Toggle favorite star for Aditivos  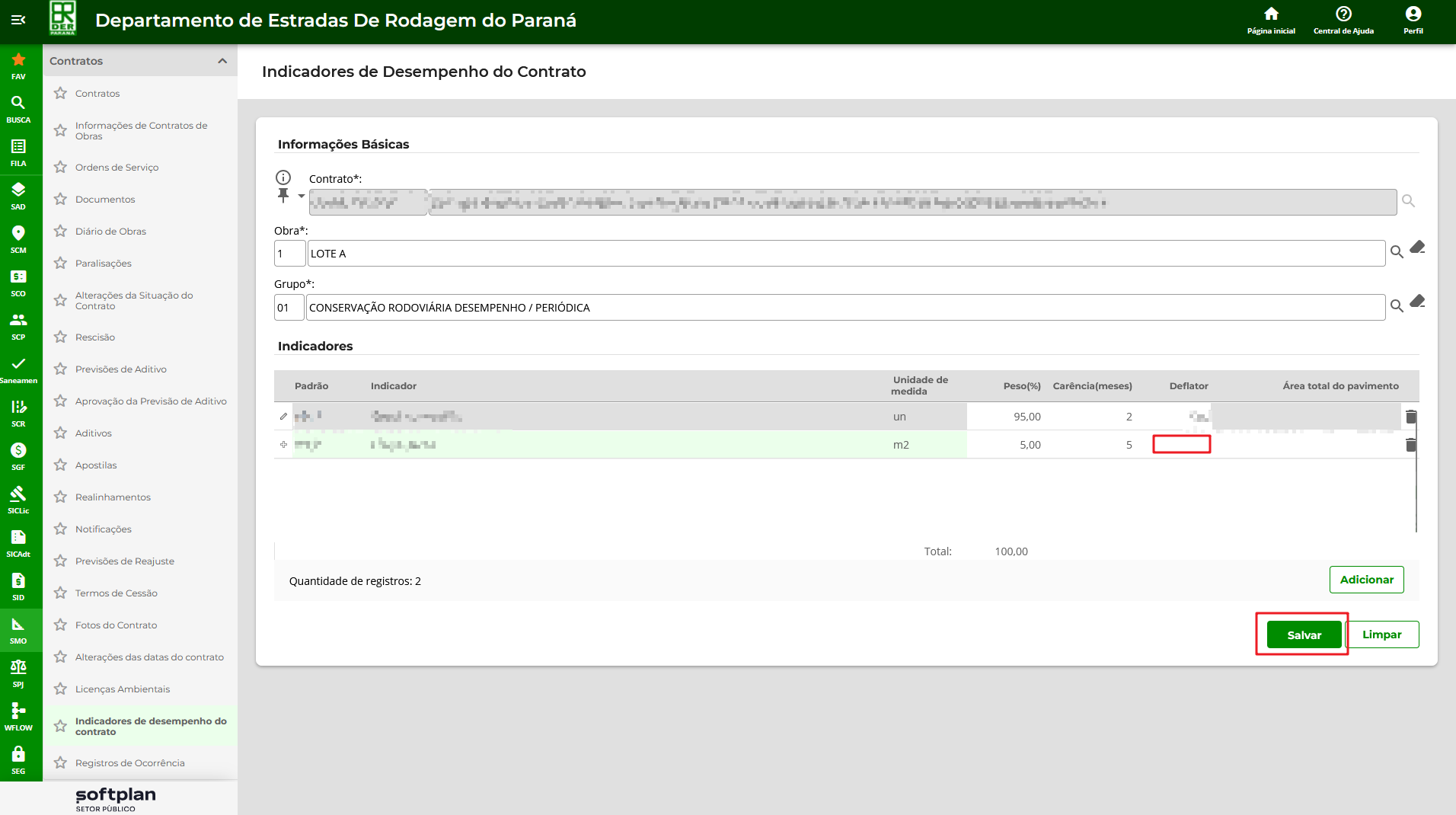[61, 433]
